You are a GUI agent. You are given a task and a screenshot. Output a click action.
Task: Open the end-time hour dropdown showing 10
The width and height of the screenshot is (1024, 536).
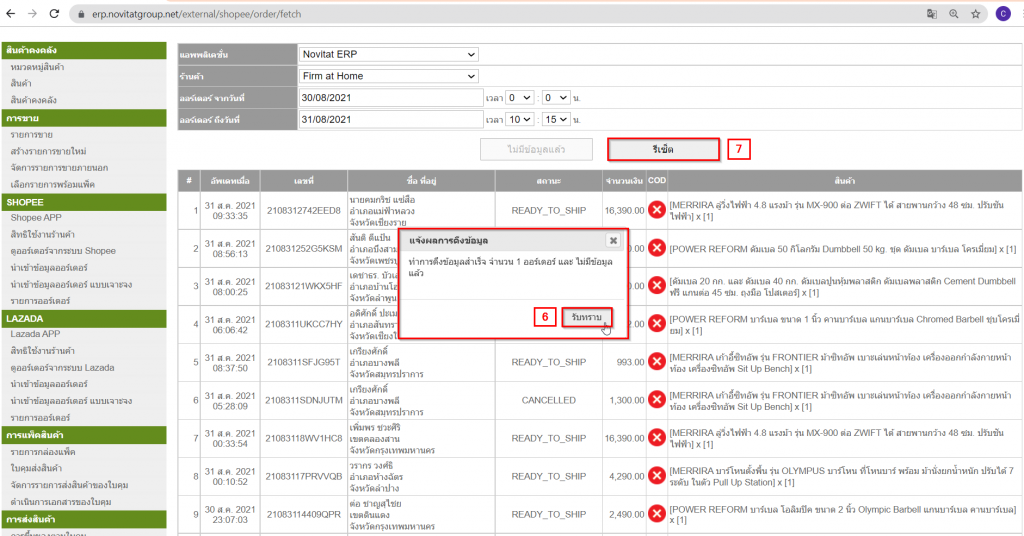coord(521,119)
